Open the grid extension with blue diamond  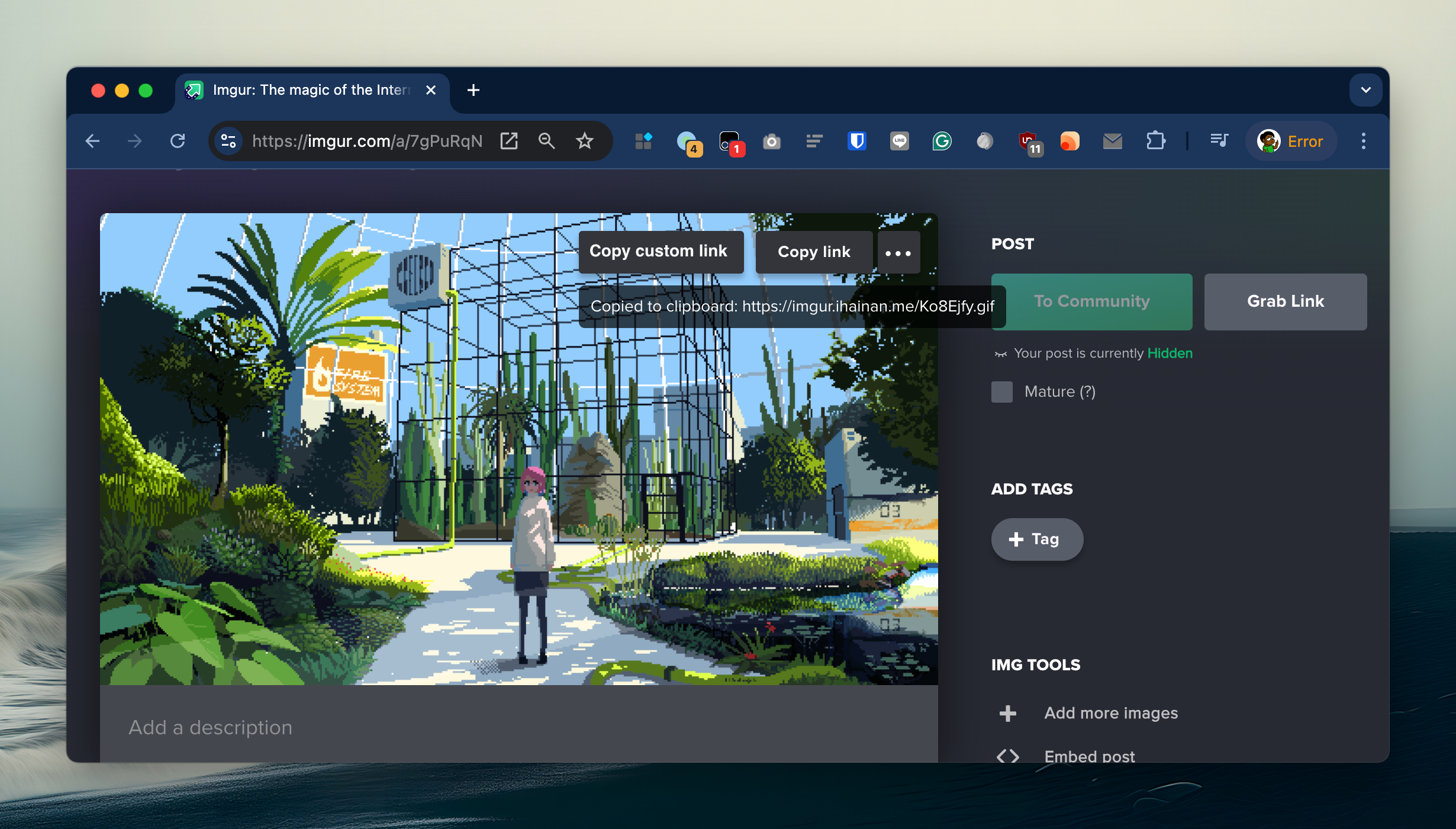[643, 141]
